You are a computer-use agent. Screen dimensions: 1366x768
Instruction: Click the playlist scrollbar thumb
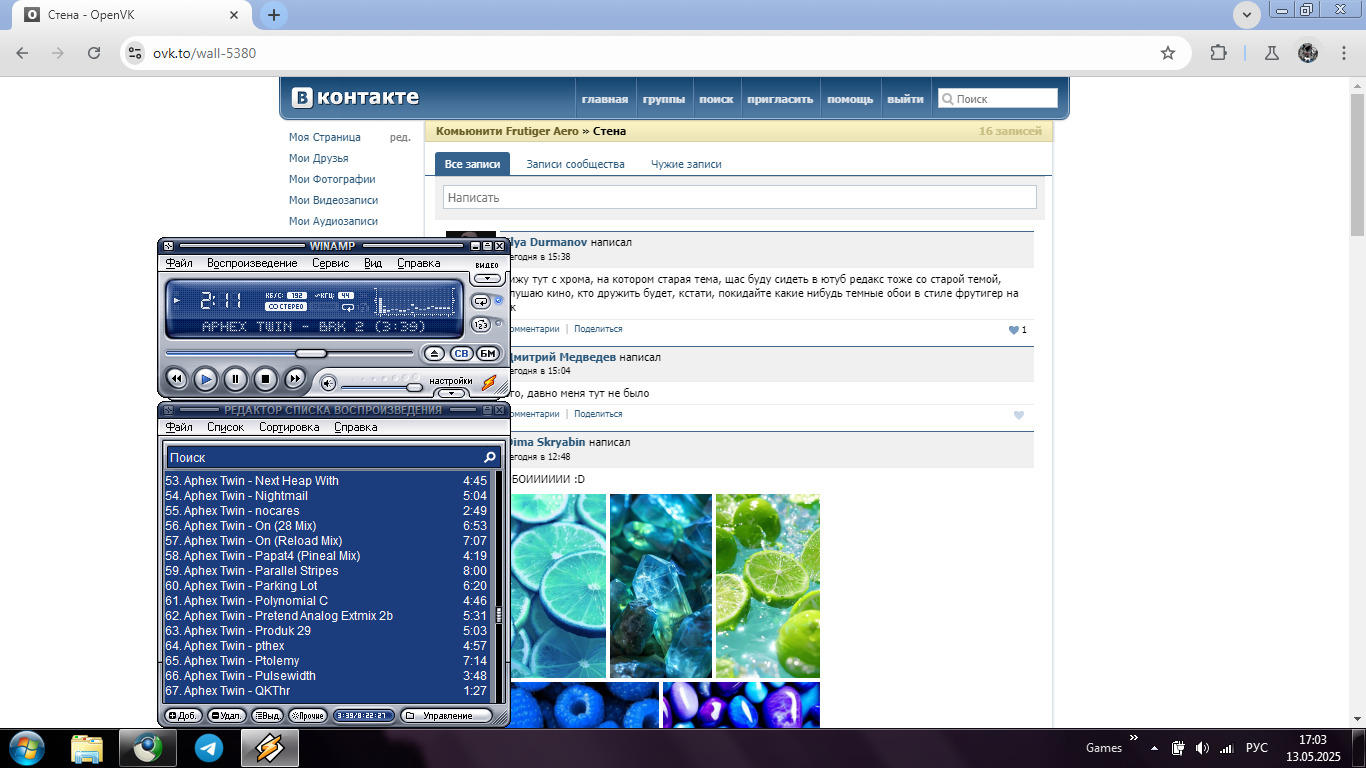[498, 614]
